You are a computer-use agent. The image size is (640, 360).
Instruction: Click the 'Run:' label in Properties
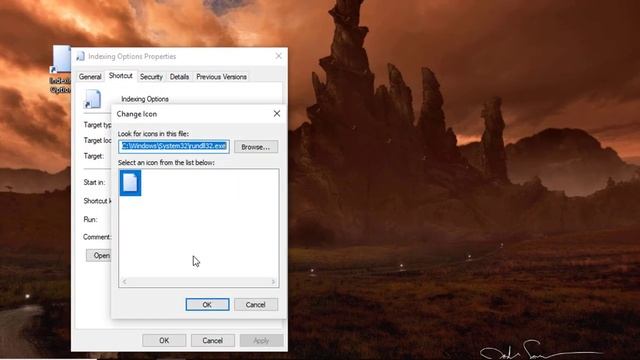point(90,220)
